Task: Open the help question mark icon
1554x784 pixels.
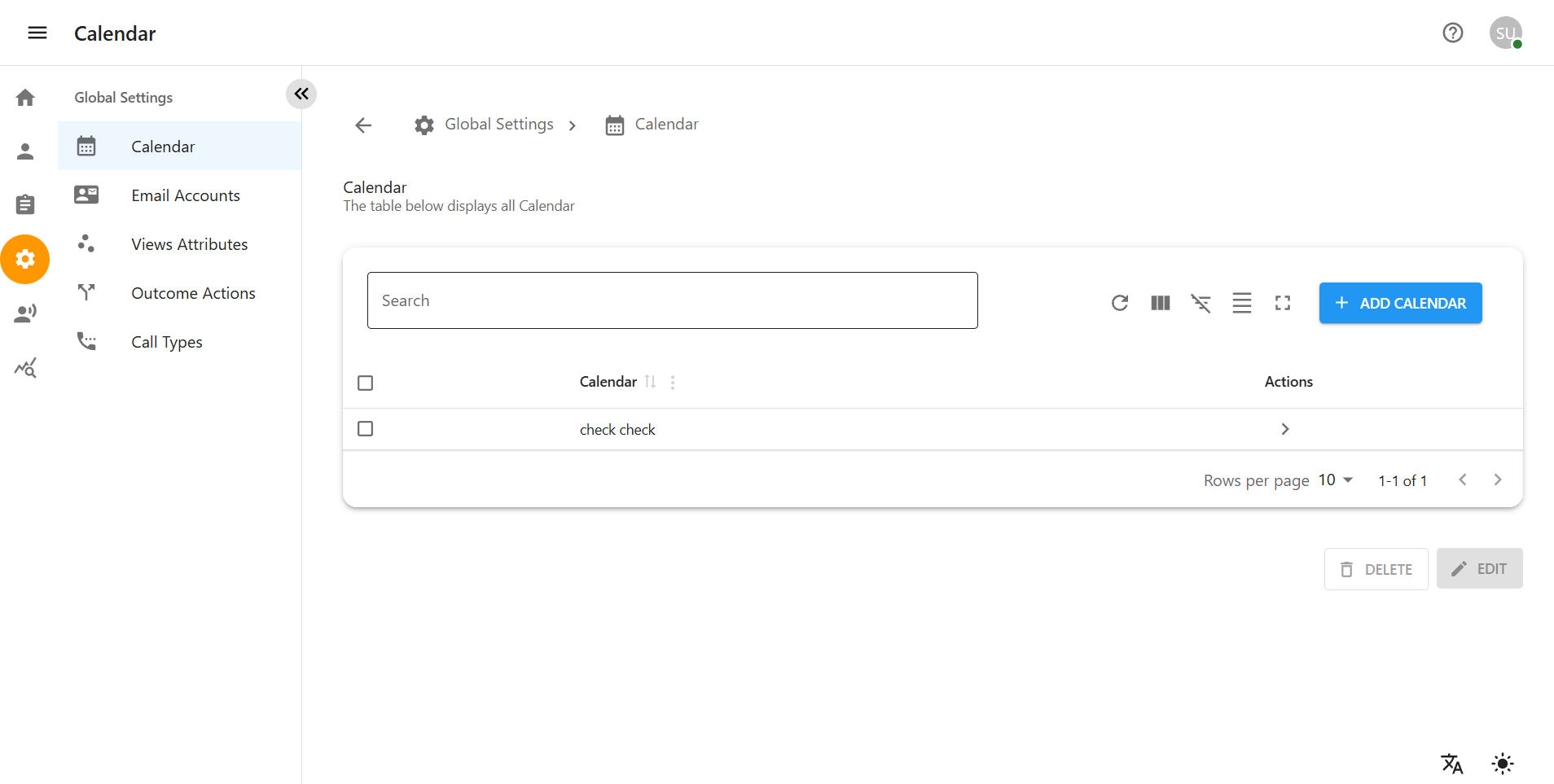Action: pyautogui.click(x=1452, y=33)
